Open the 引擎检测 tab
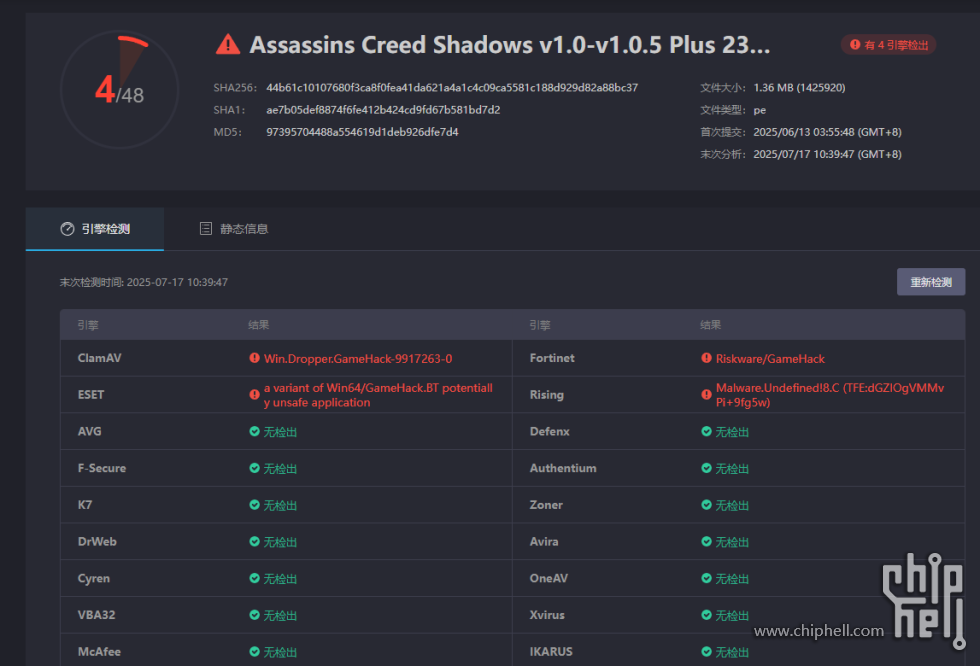Image resolution: width=980 pixels, height=666 pixels. coord(95,229)
